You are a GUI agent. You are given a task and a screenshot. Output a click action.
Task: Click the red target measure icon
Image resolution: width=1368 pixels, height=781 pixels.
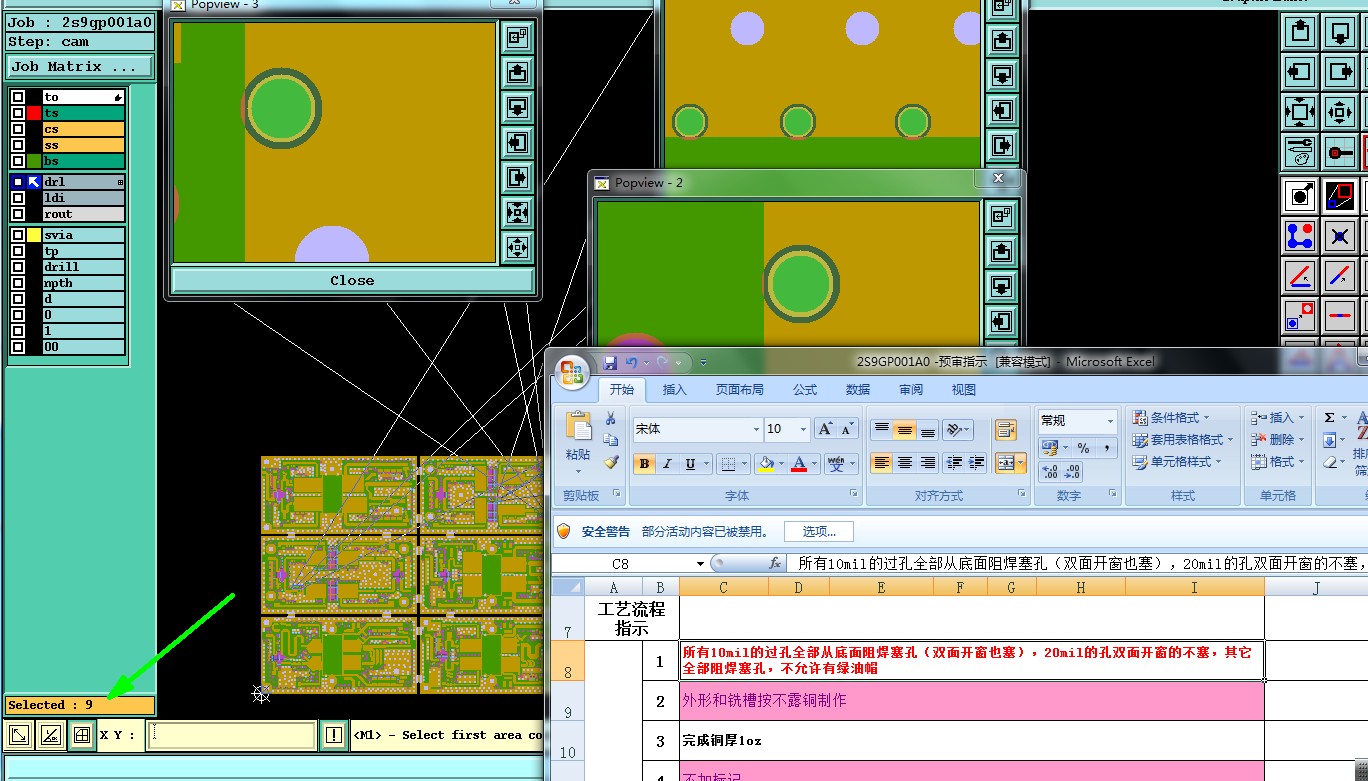click(x=1339, y=152)
